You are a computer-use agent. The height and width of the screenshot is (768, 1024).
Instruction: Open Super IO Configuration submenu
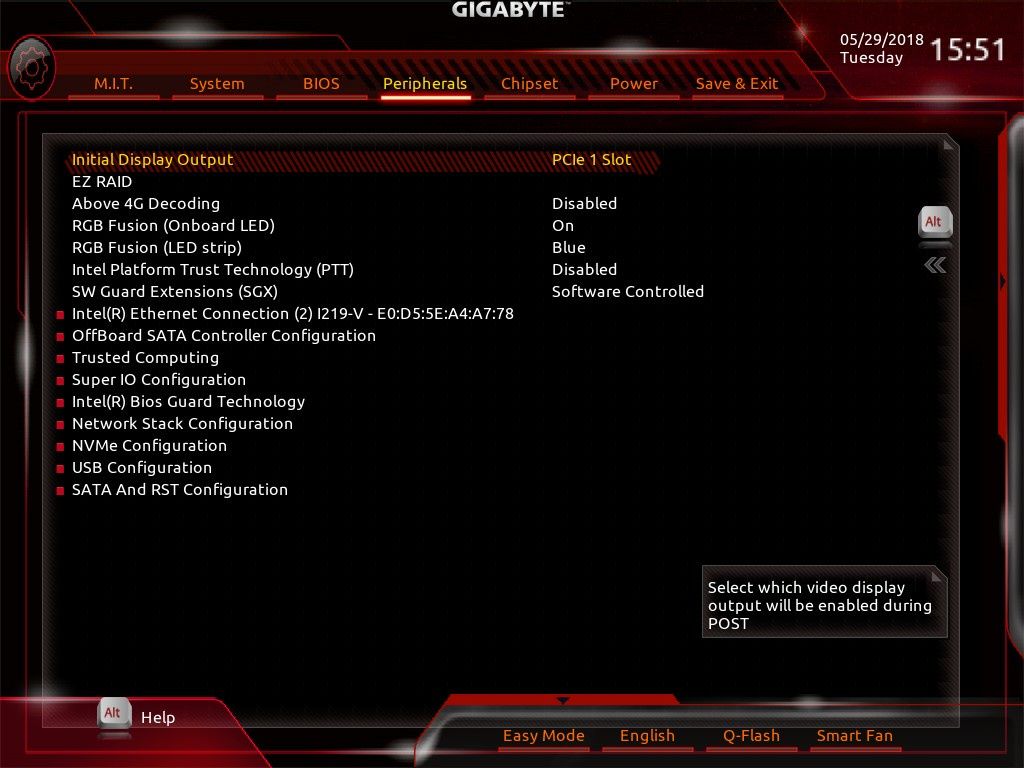point(159,380)
